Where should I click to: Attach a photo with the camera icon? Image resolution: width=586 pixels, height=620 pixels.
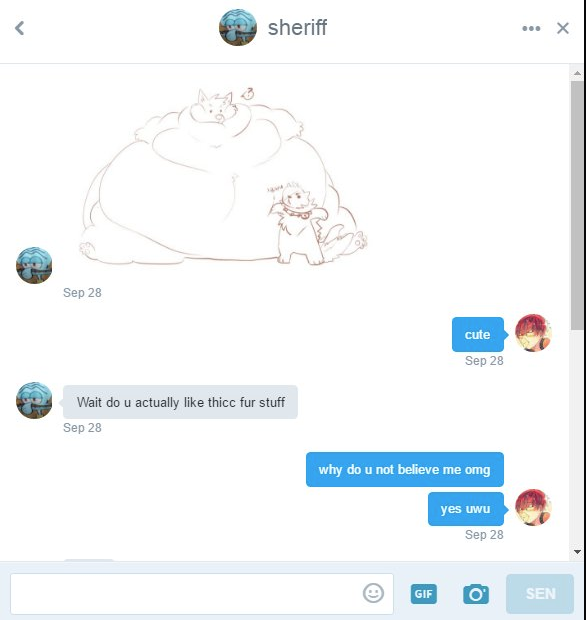click(x=476, y=594)
